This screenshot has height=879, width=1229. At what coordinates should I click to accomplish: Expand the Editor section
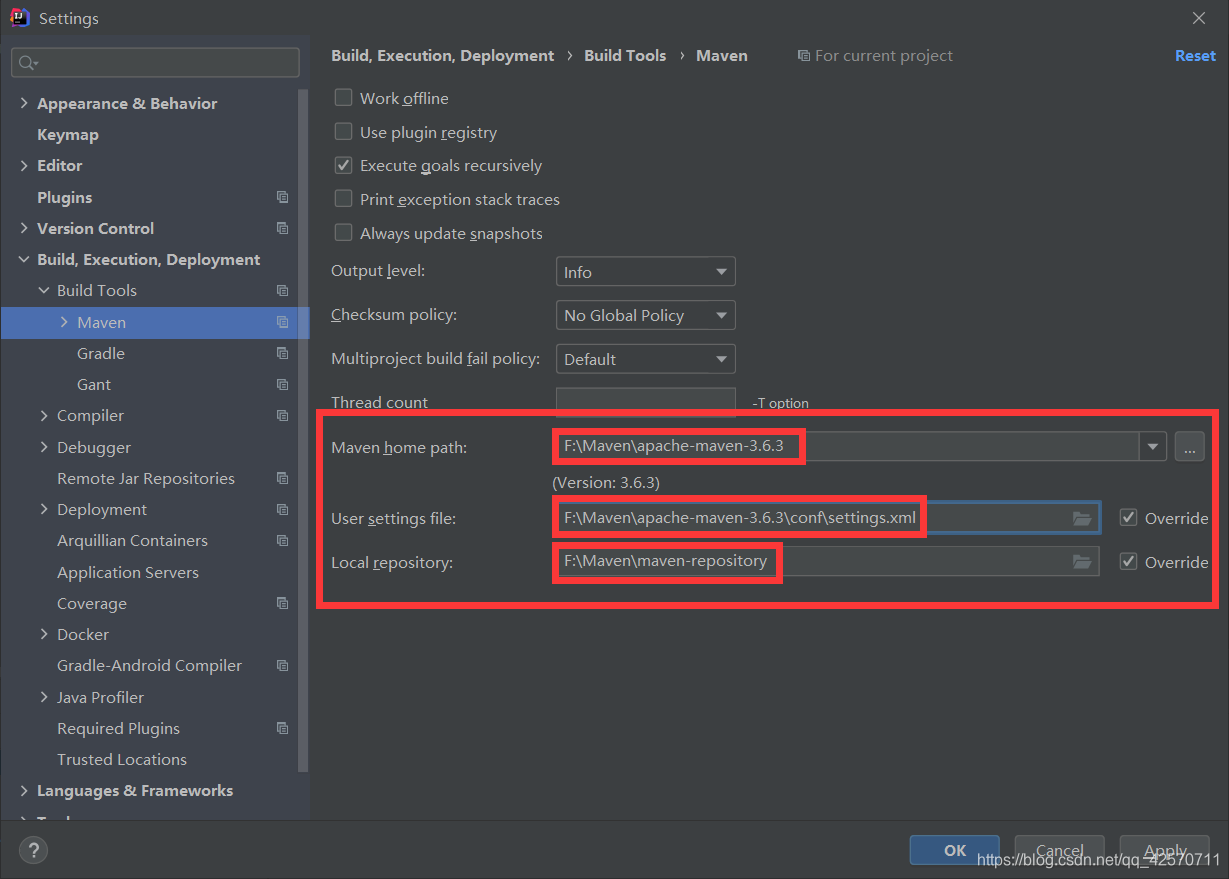coord(24,165)
